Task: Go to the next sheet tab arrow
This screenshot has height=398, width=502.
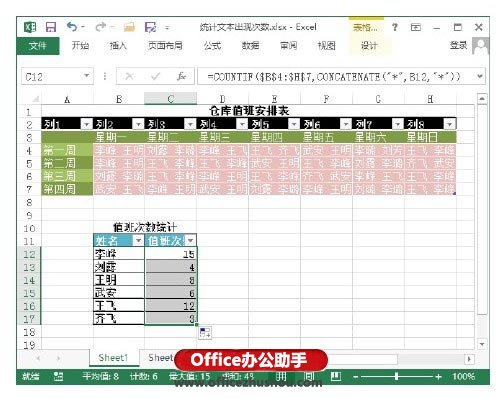Action: [58, 359]
